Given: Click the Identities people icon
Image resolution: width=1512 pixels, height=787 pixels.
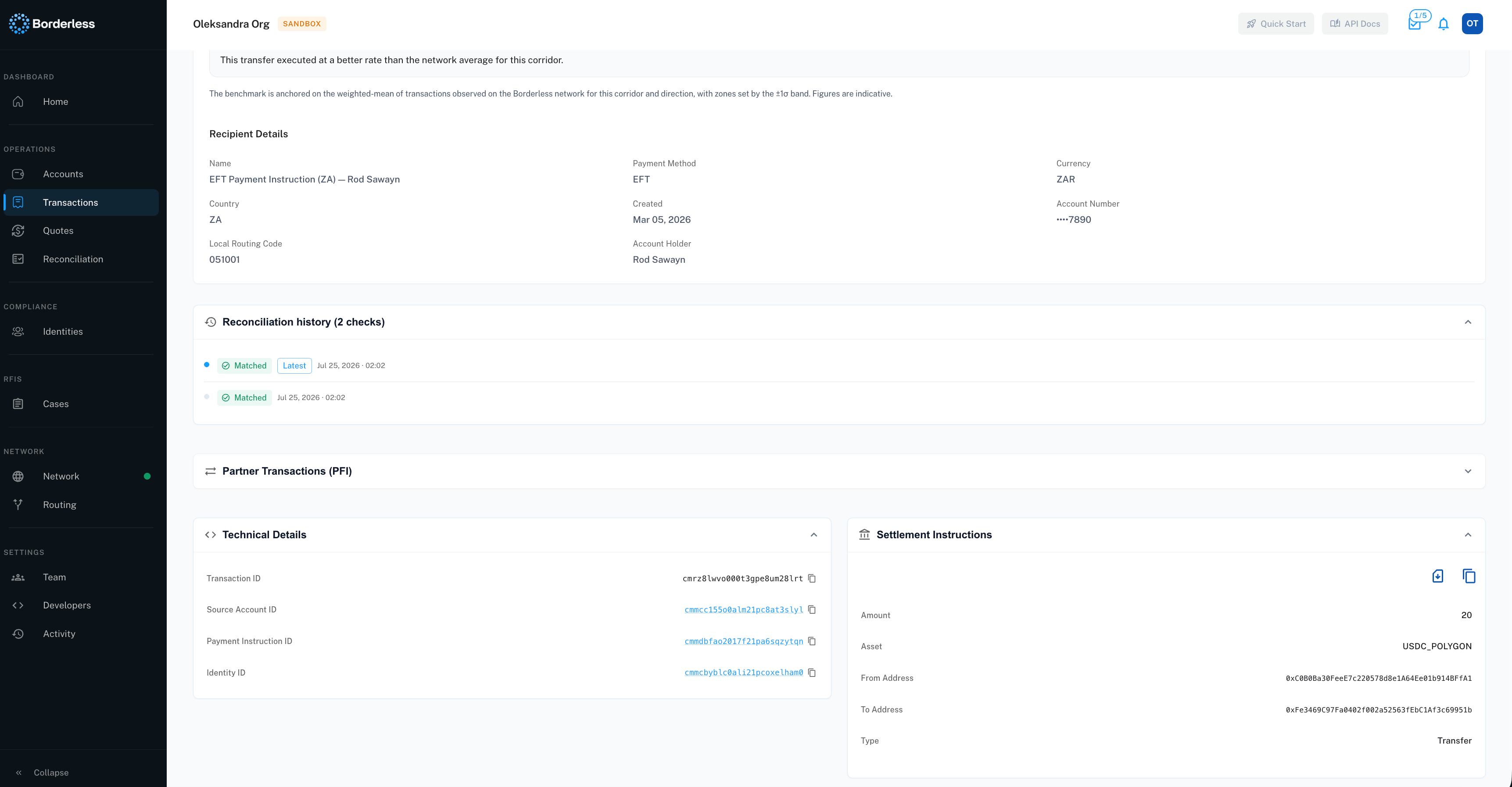Looking at the screenshot, I should tap(18, 332).
